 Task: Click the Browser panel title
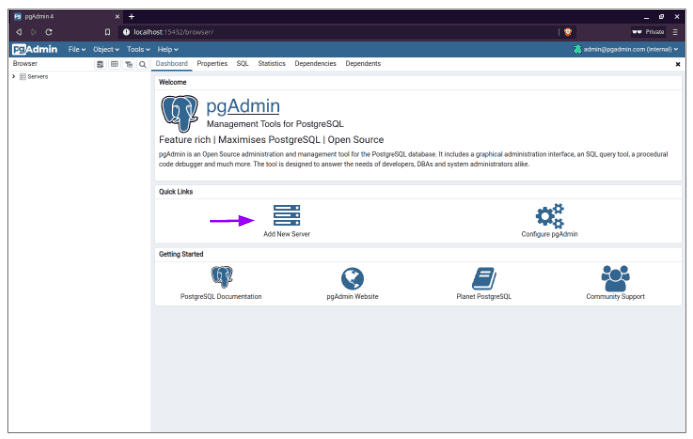[25, 64]
